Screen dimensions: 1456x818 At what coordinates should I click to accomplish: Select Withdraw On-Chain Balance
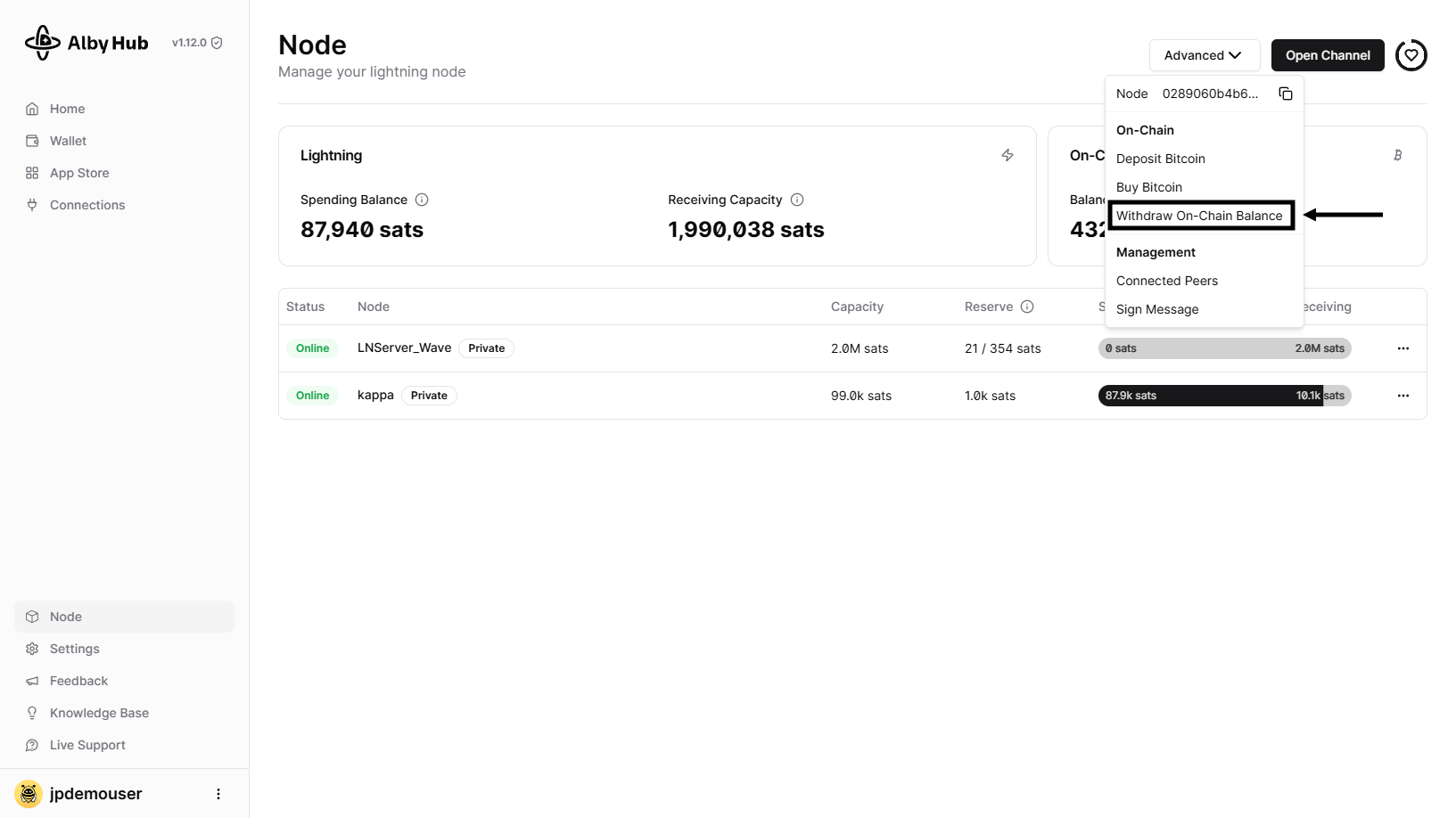coord(1199,216)
